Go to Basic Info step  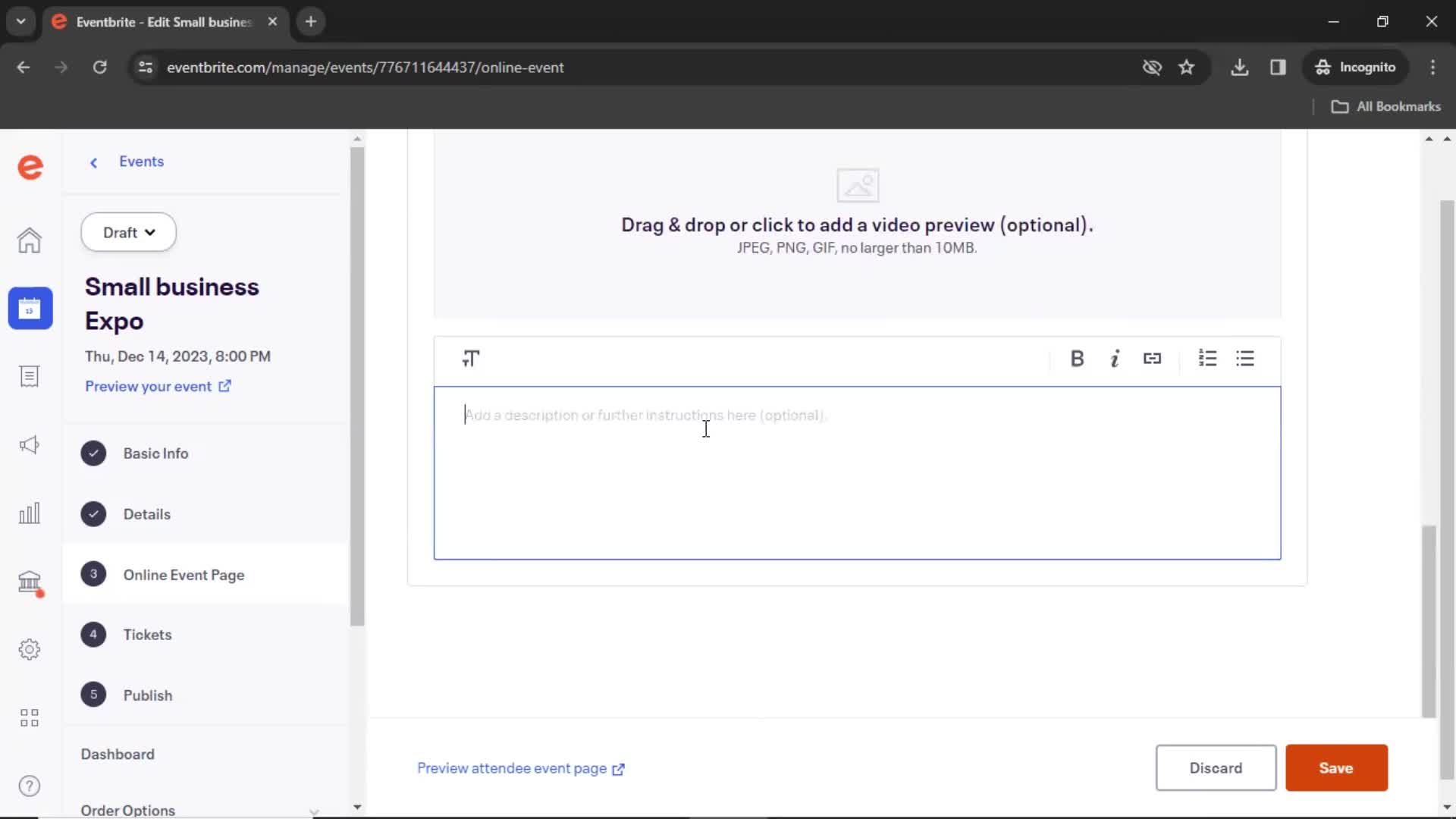point(155,453)
